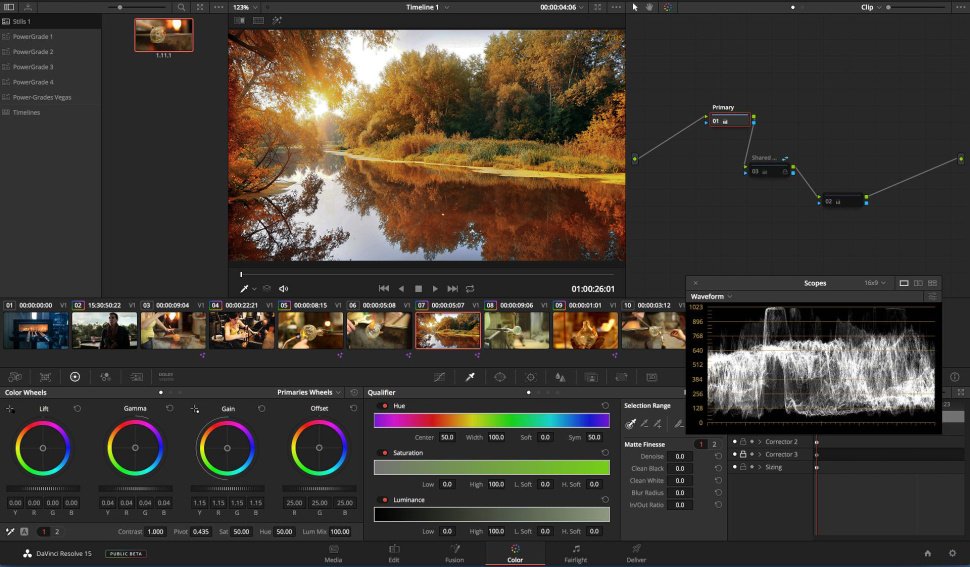
Task: Switch to the Deliver page
Action: 637,553
